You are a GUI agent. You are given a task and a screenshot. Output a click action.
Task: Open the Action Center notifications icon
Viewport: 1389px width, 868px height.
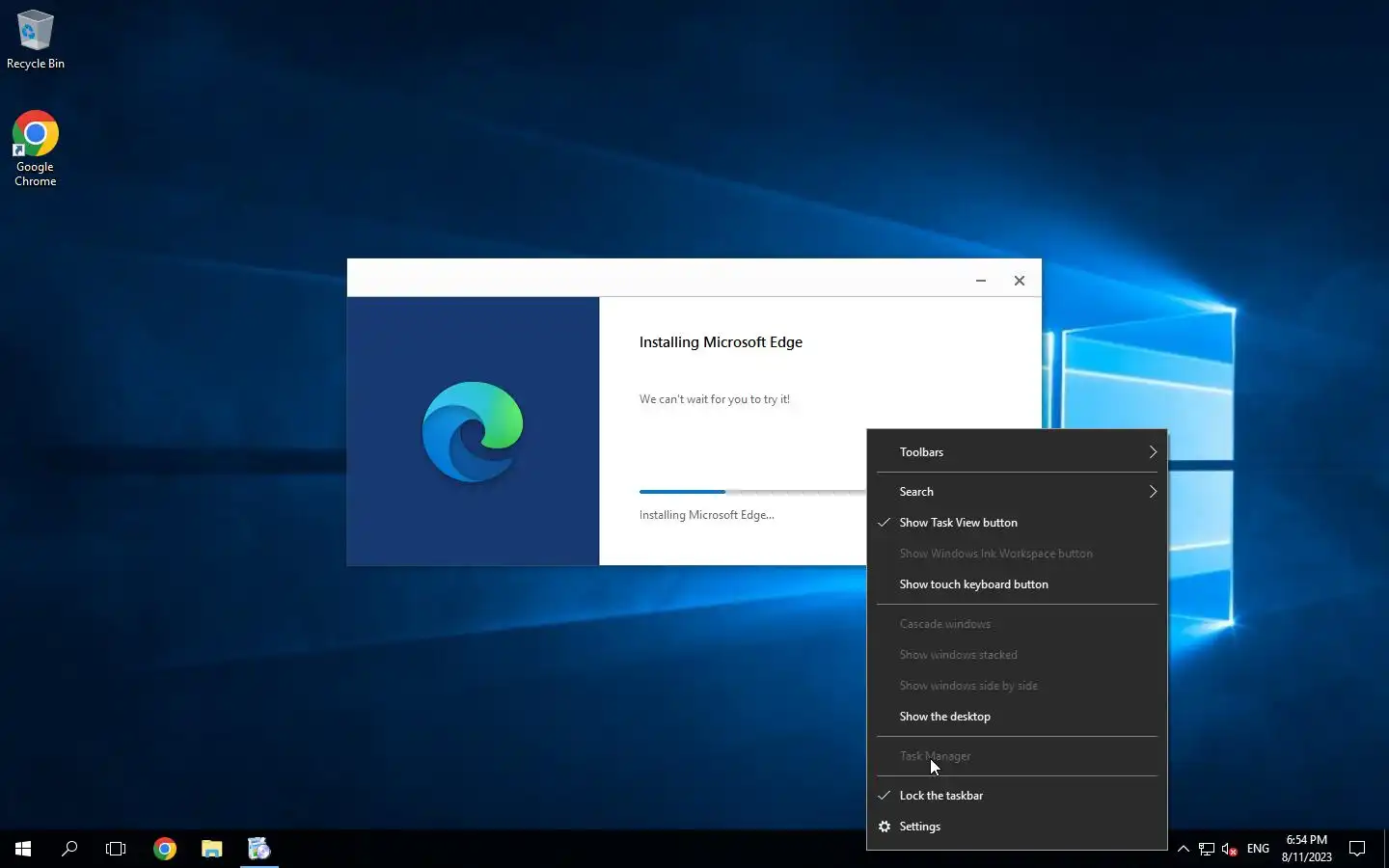coord(1357,849)
